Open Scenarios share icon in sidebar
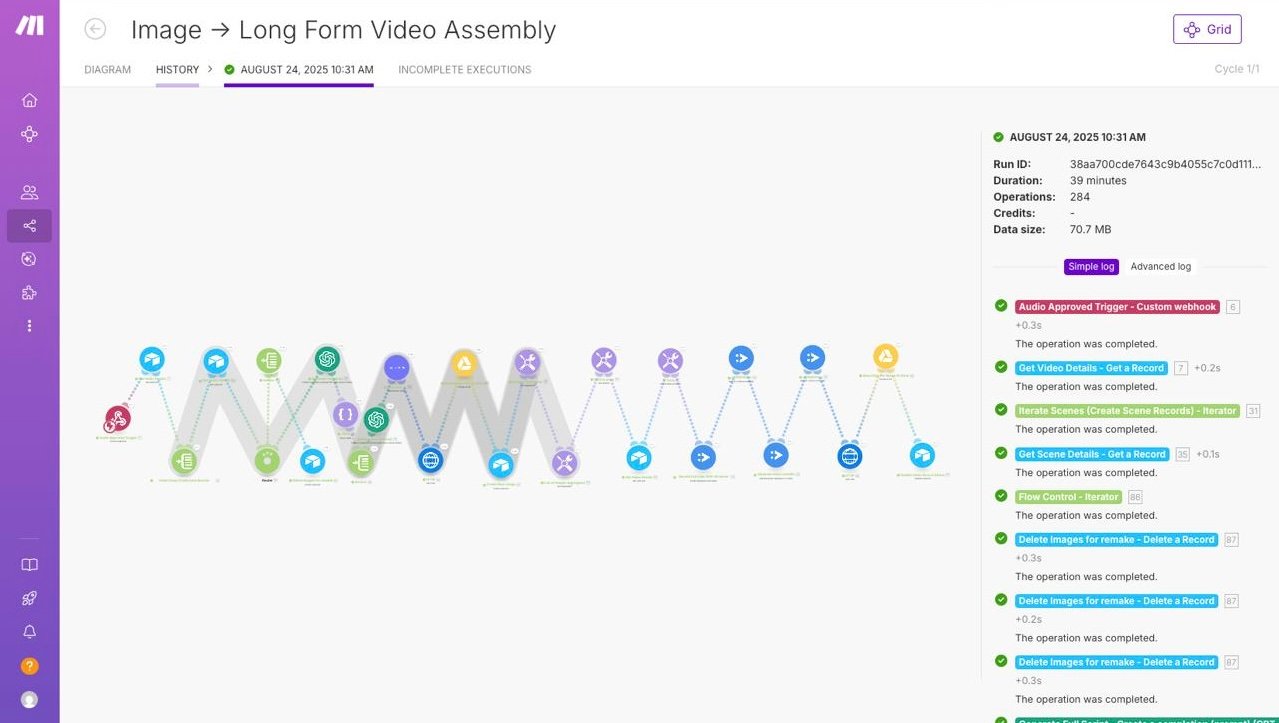 (x=29, y=226)
